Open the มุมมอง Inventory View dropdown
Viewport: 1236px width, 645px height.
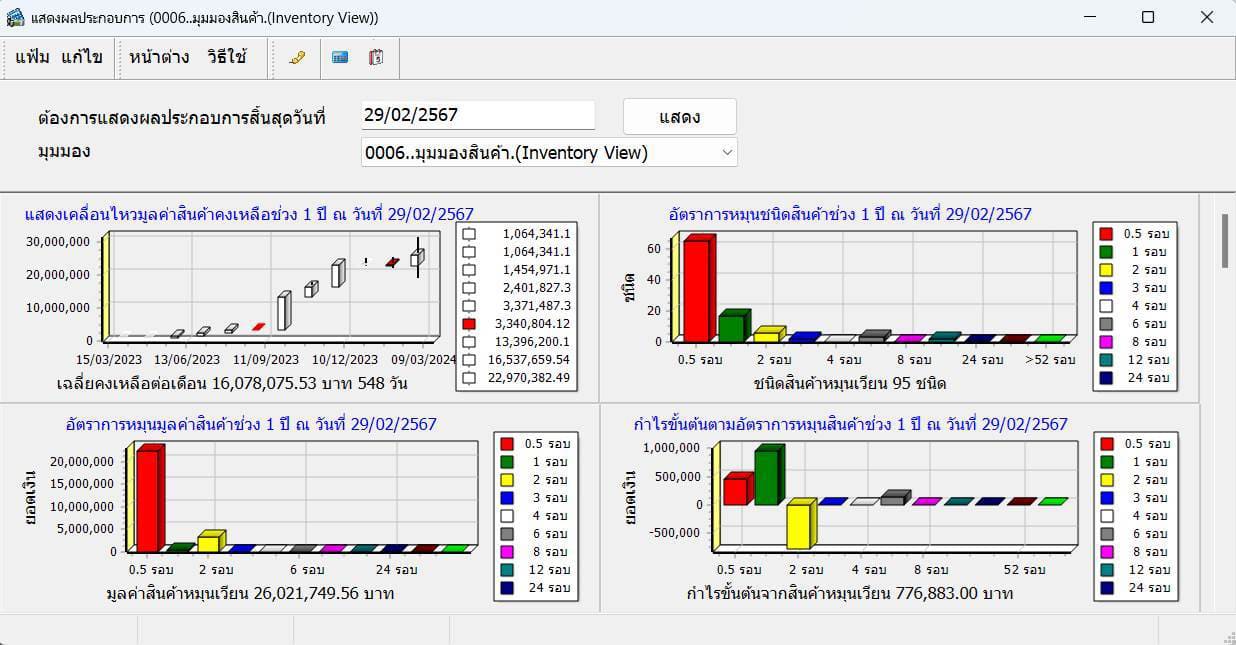coord(729,151)
